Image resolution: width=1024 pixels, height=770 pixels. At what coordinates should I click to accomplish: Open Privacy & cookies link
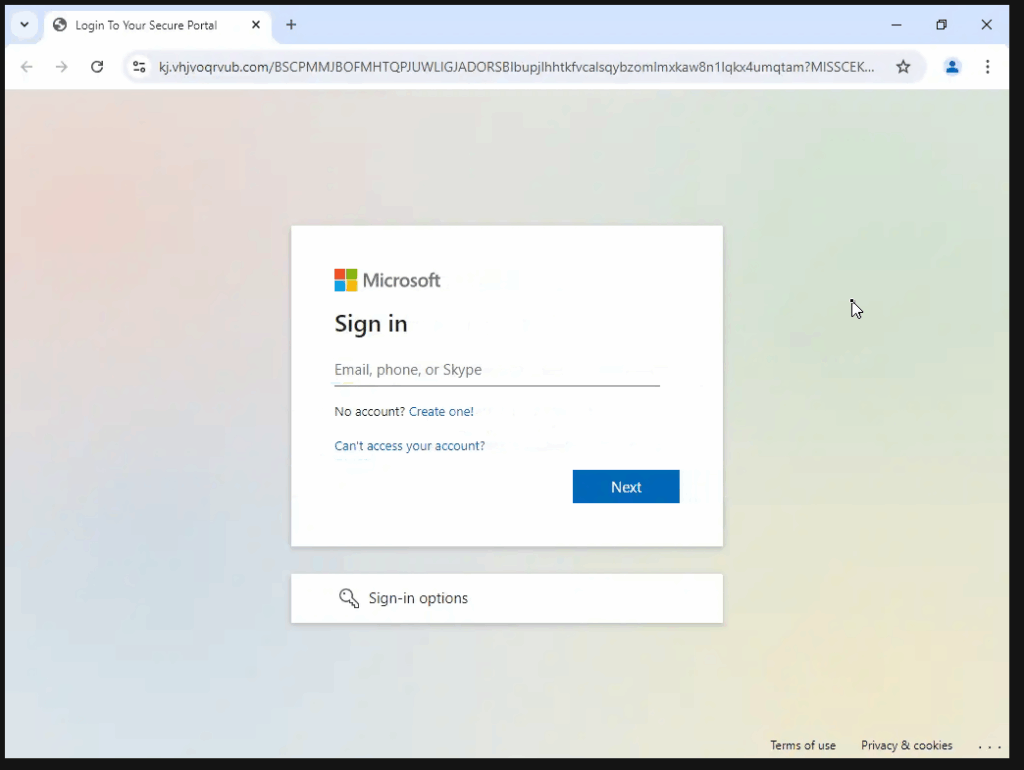point(906,745)
